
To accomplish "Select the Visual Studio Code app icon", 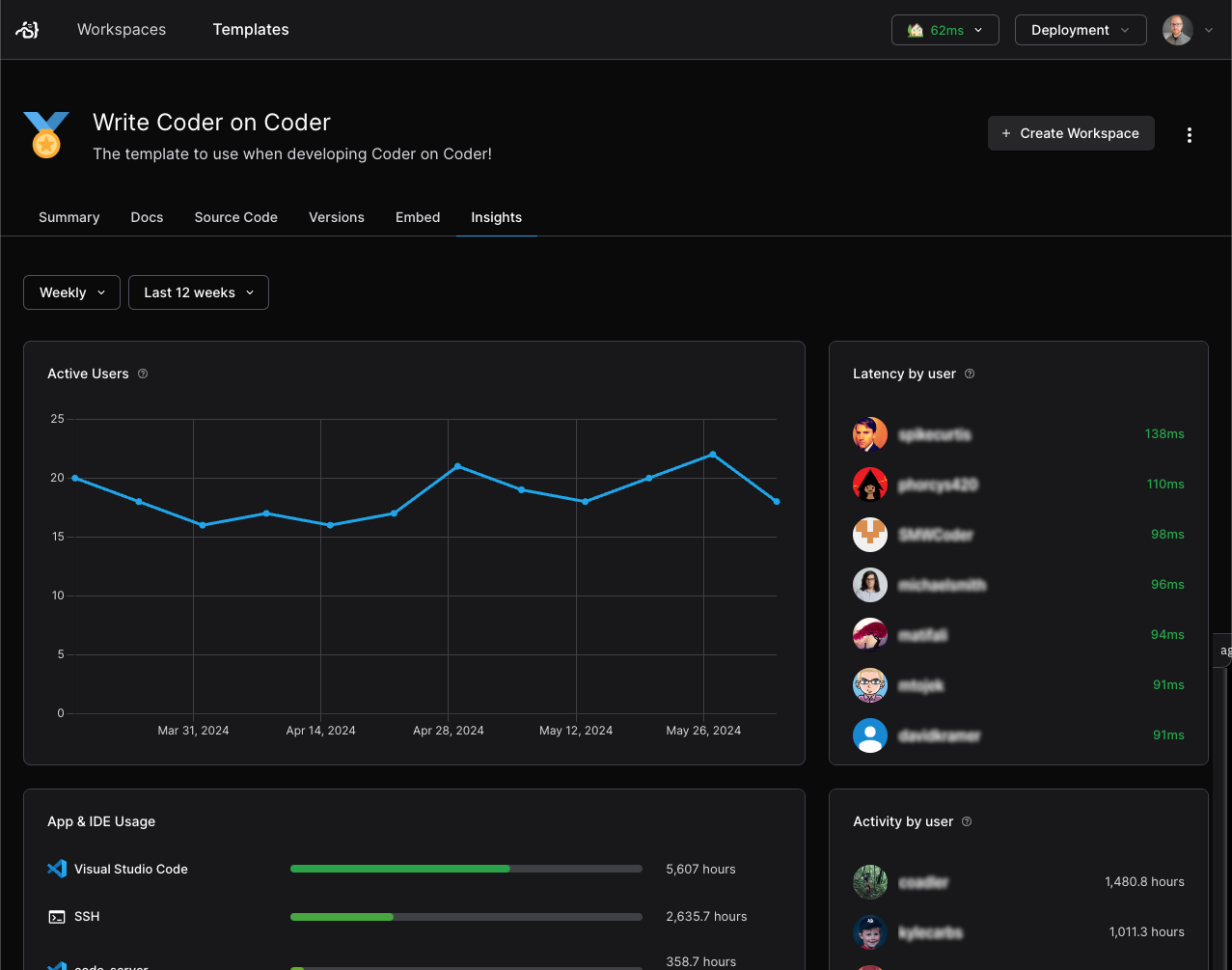I will click(x=57, y=869).
